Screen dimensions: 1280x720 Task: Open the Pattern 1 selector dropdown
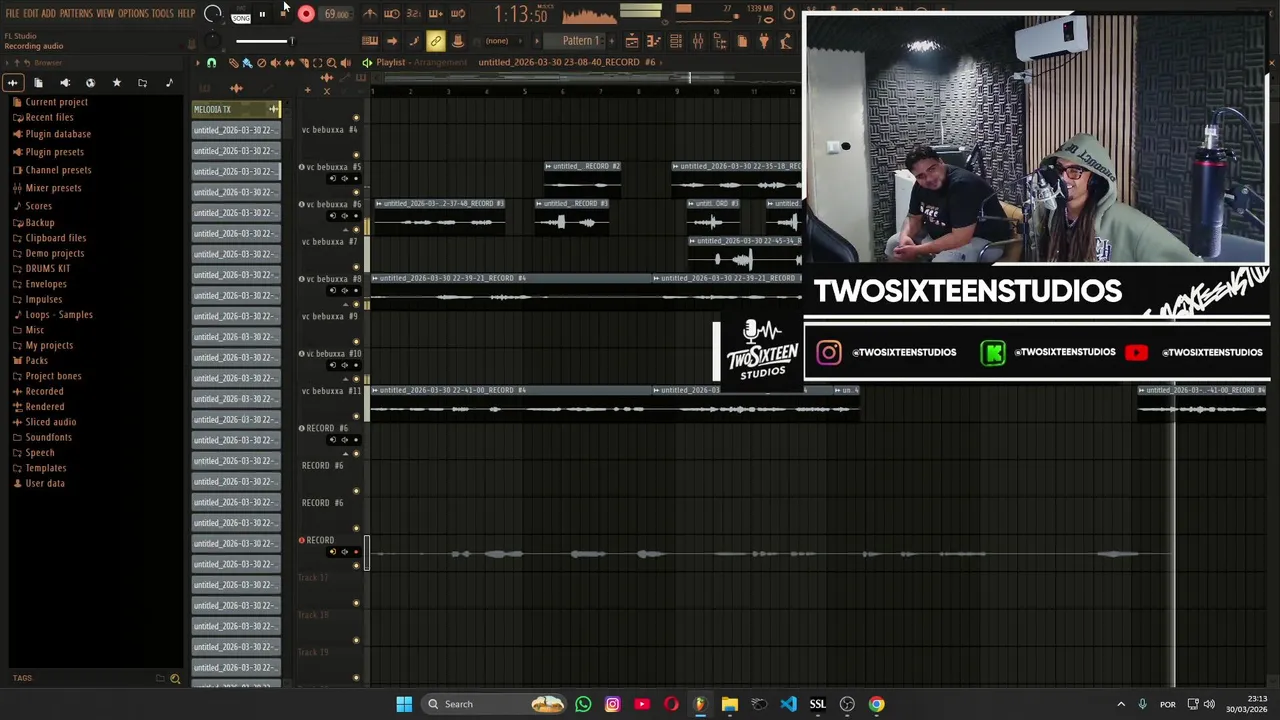580,41
